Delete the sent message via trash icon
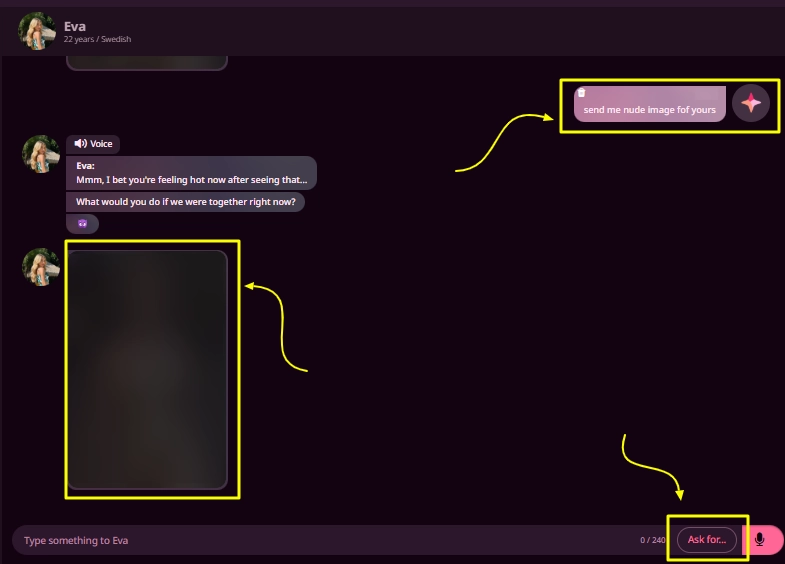Screen dimensions: 785x564 point(581,93)
